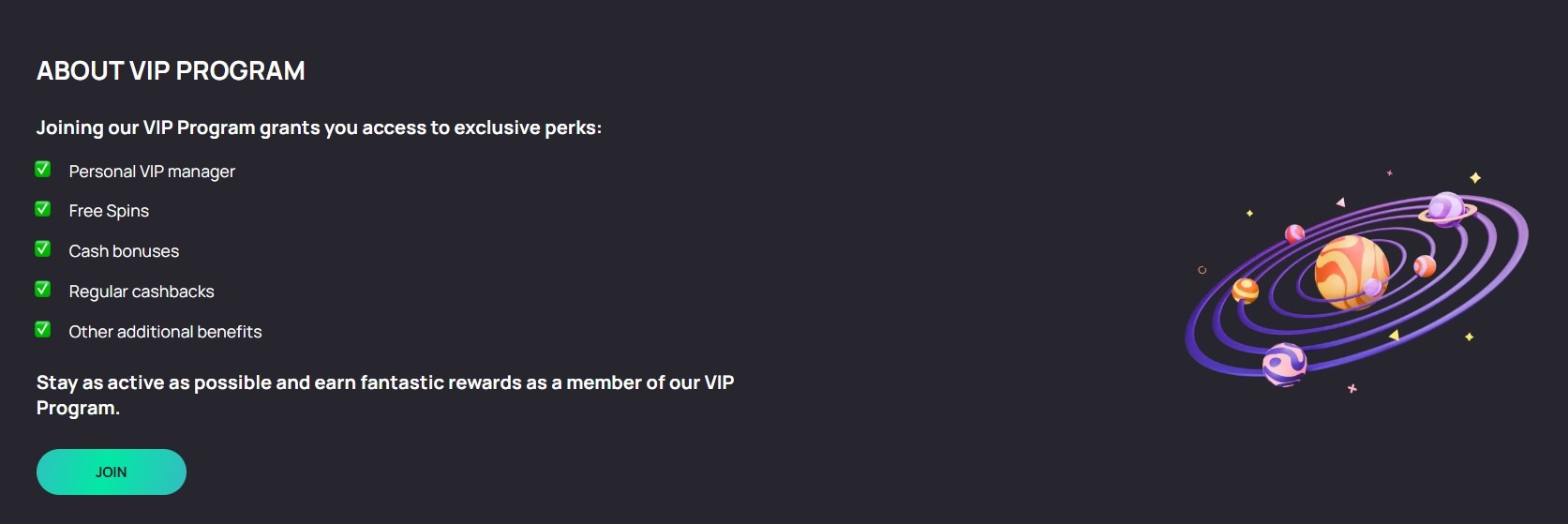Click the orange striped planet on left orbit
Image resolution: width=1568 pixels, height=524 pixels.
pos(1246,291)
